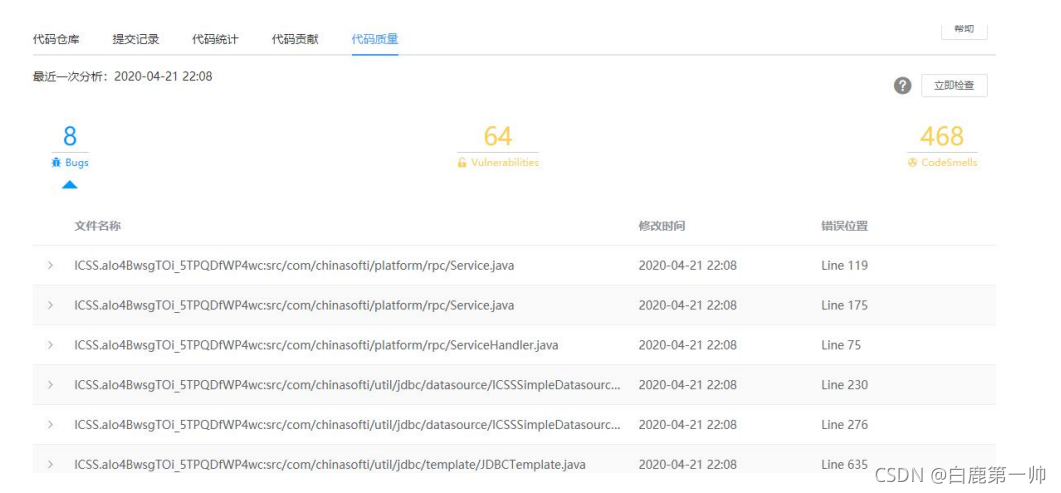This screenshot has height=493, width=1061.
Task: Expand the Service.java Line 175 row
Action: (x=50, y=306)
